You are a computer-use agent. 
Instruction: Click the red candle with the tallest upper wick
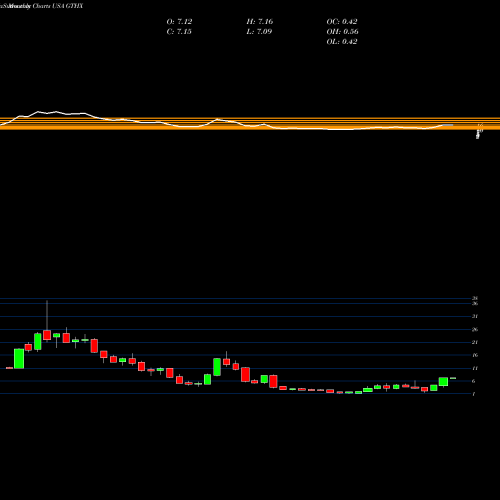click(47, 335)
